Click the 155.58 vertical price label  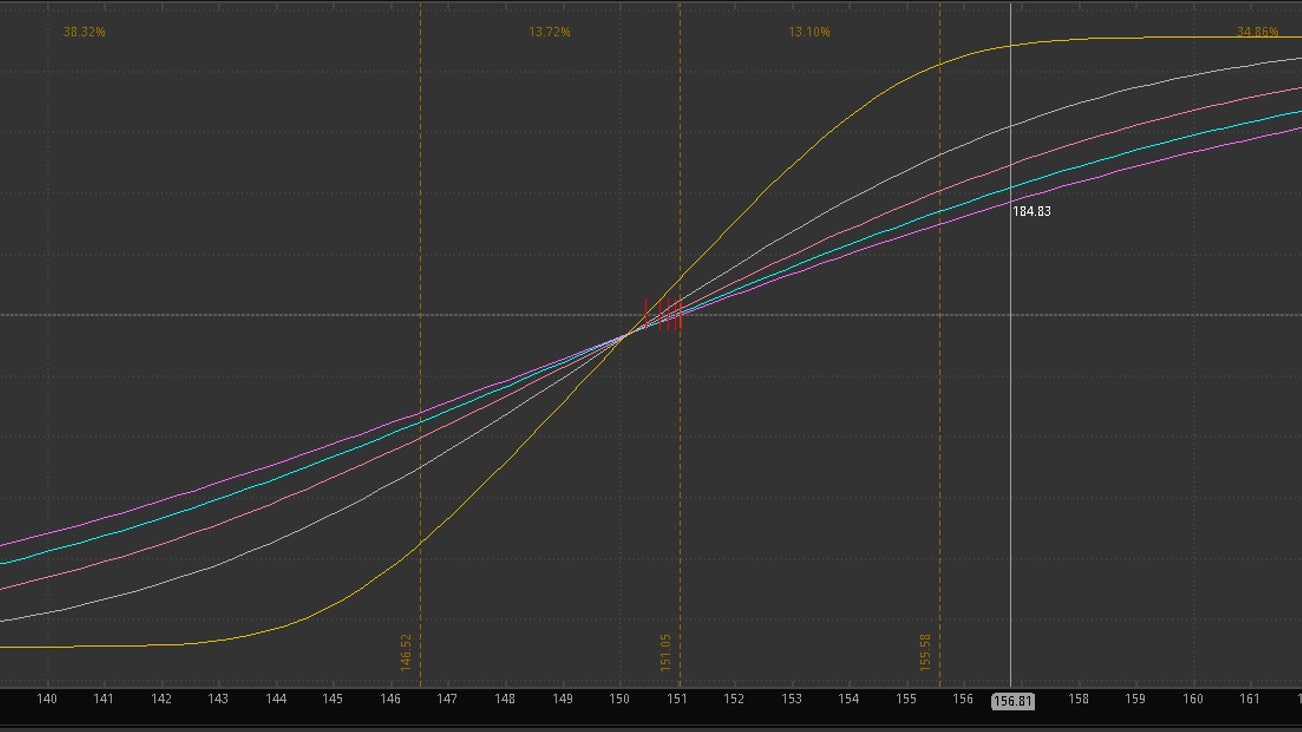click(x=926, y=652)
